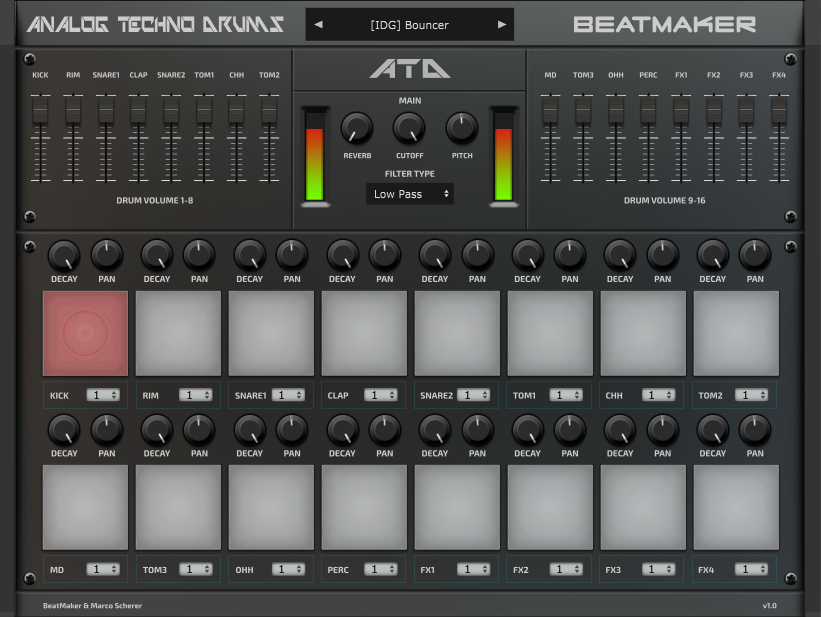Open the Low Pass filter type dropdown
This screenshot has width=821, height=617.
pyautogui.click(x=409, y=194)
